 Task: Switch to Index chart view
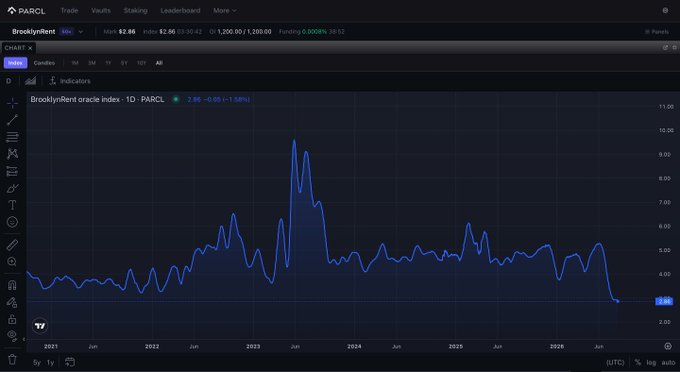pos(15,63)
